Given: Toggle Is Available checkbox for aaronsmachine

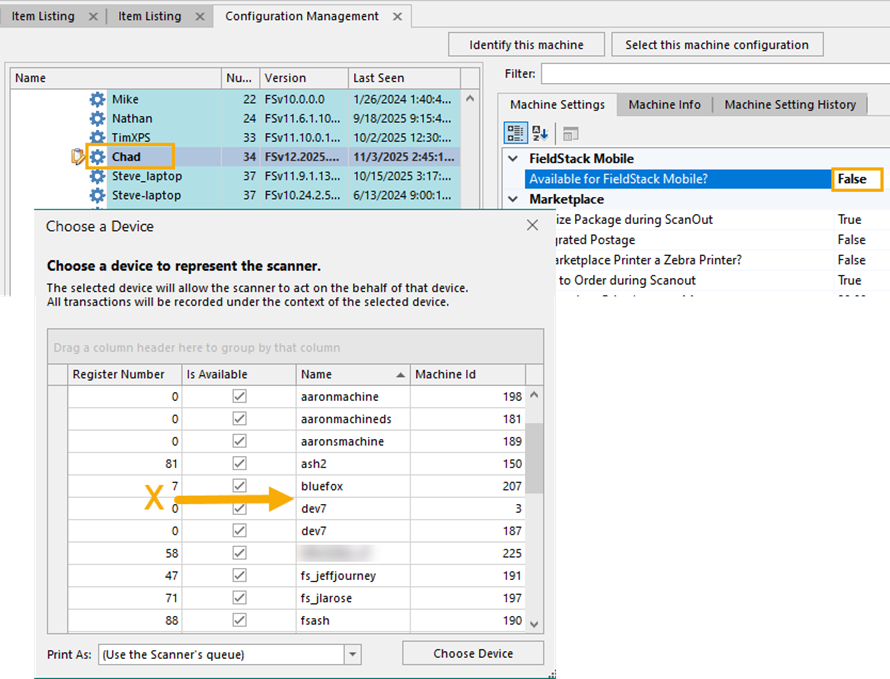Looking at the screenshot, I should (240, 441).
